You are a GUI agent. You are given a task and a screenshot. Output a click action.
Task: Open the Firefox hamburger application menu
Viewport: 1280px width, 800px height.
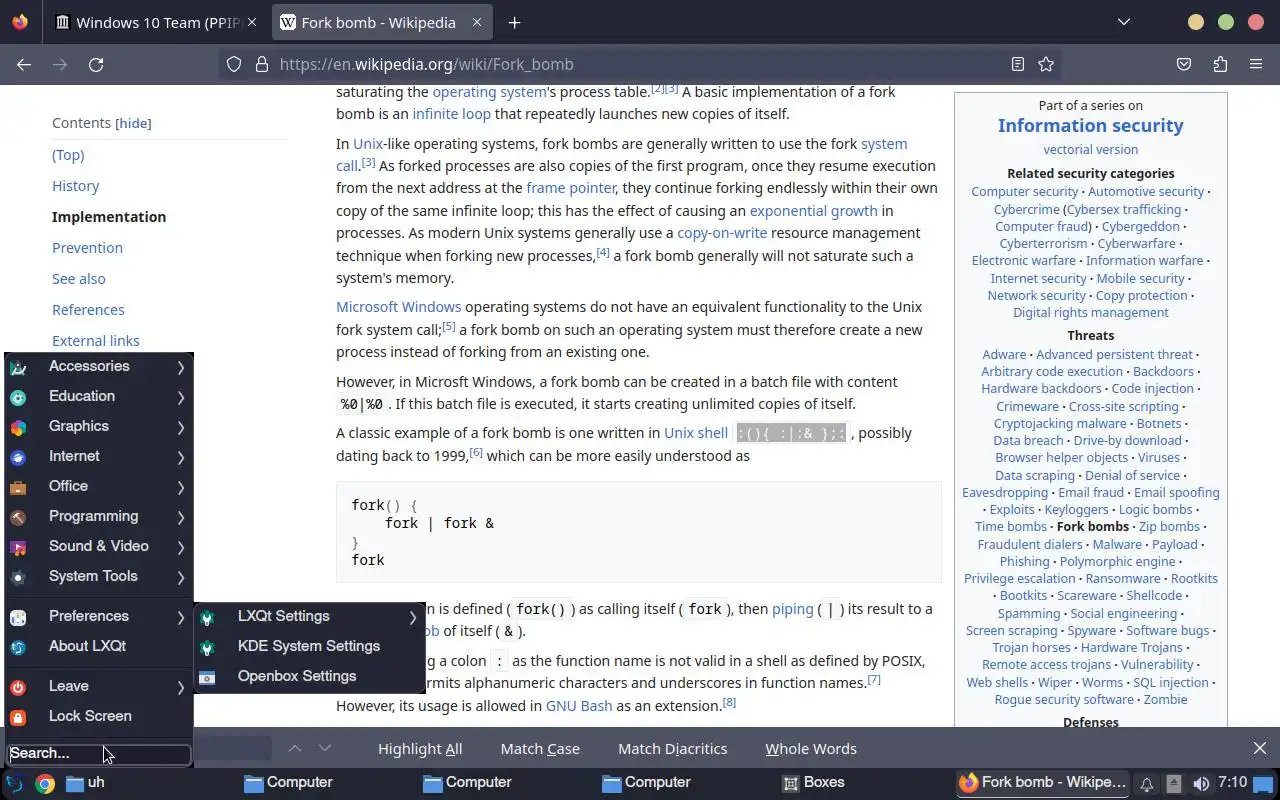click(x=1256, y=64)
